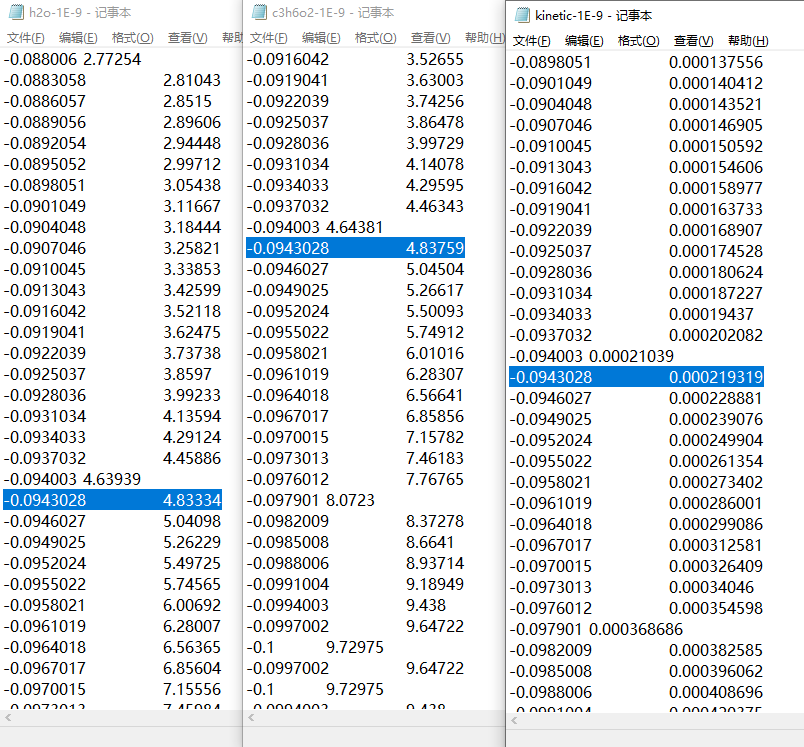Click the Notepad icon in kinetic-1E-9 title bar
This screenshot has width=804, height=747.
522,15
